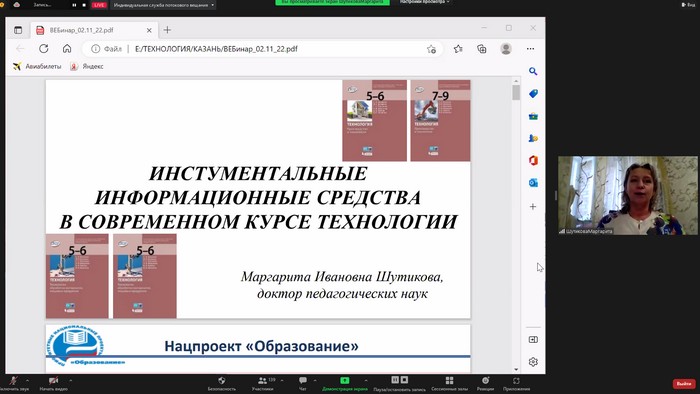Hide the Edge sidebar toggle icon

[x=533, y=340]
